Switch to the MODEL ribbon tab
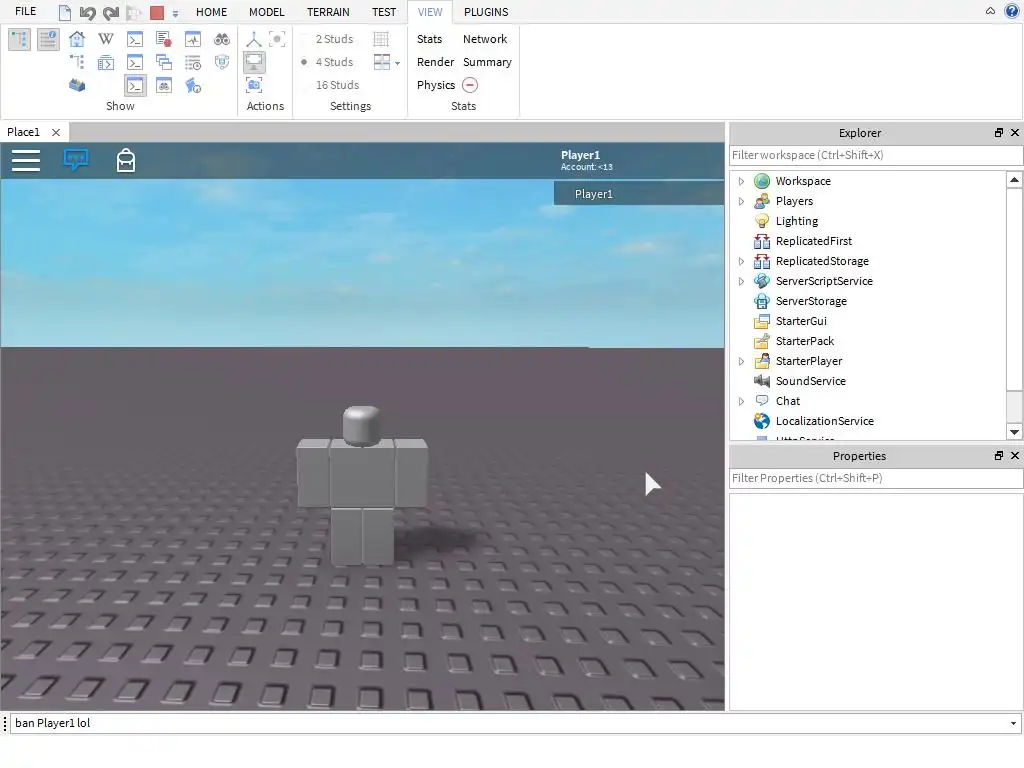The image size is (1024, 768). [x=266, y=12]
